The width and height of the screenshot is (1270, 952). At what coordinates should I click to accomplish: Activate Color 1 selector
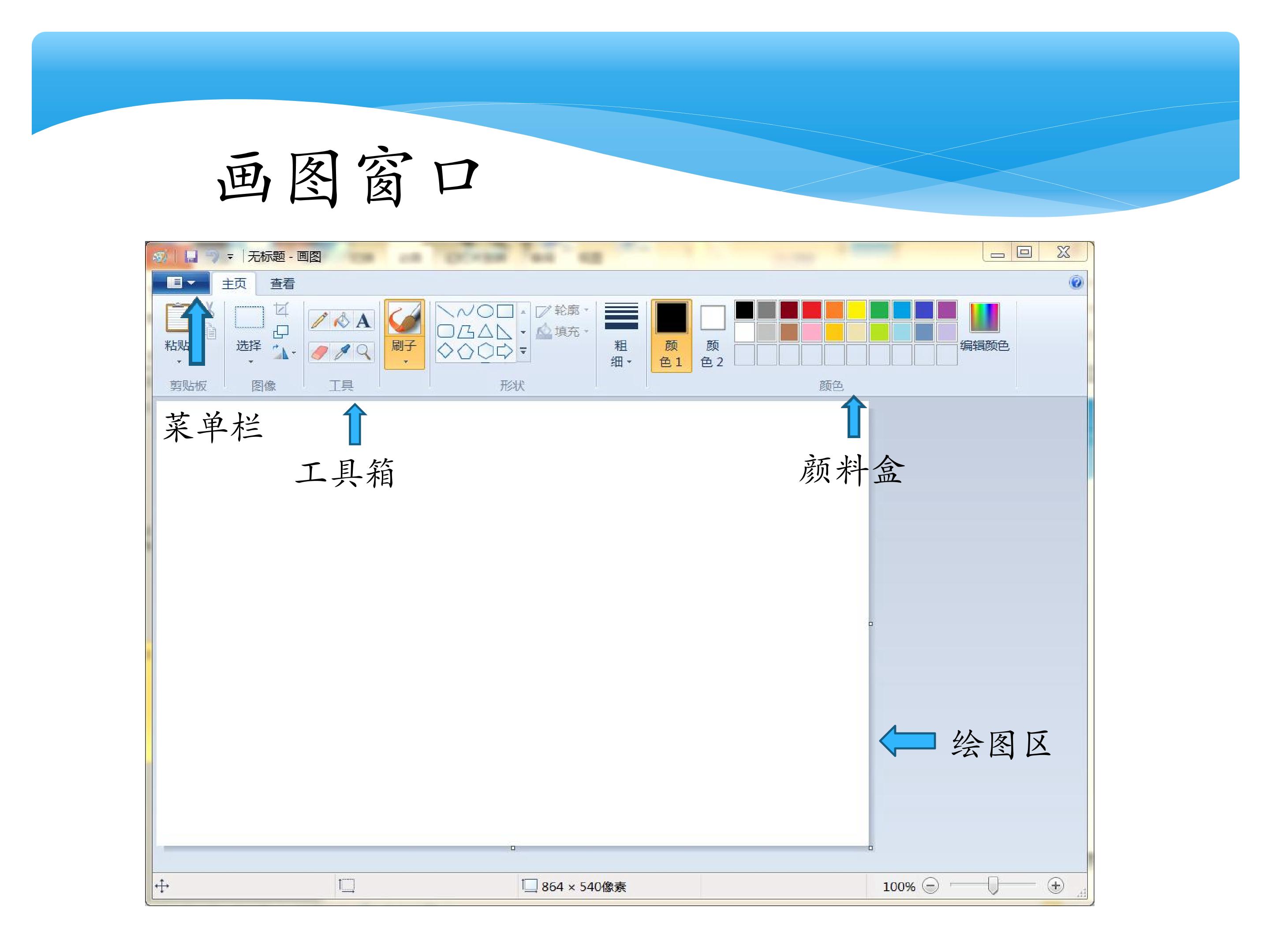tap(671, 336)
